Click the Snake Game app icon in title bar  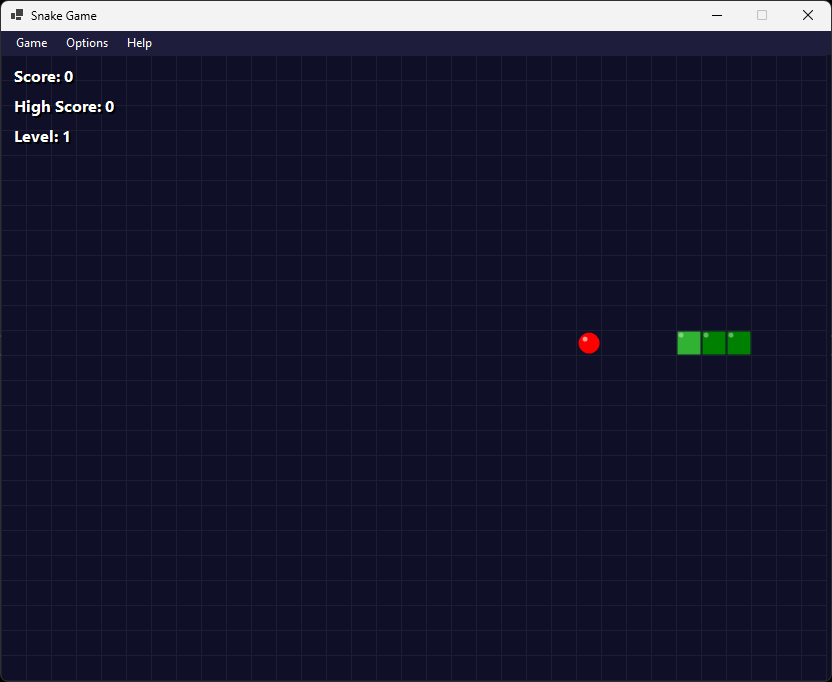click(x=17, y=15)
